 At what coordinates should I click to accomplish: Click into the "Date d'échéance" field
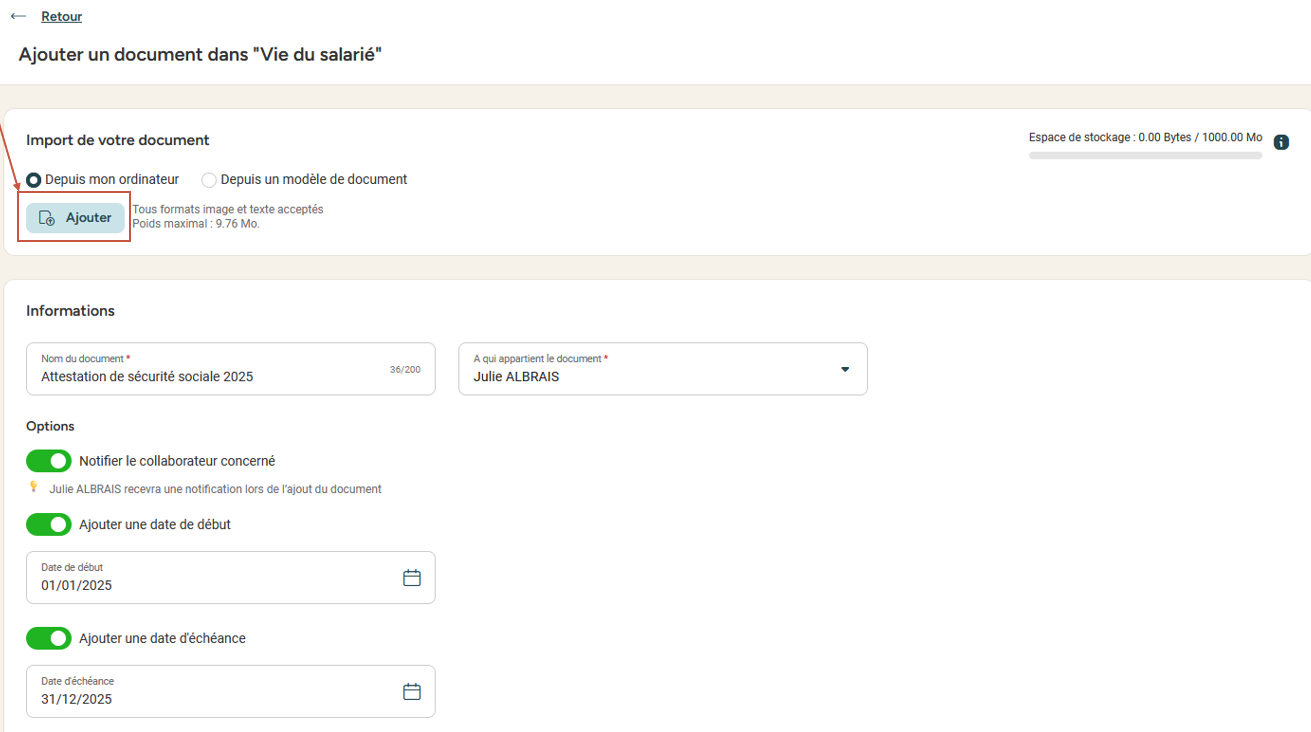click(210, 699)
